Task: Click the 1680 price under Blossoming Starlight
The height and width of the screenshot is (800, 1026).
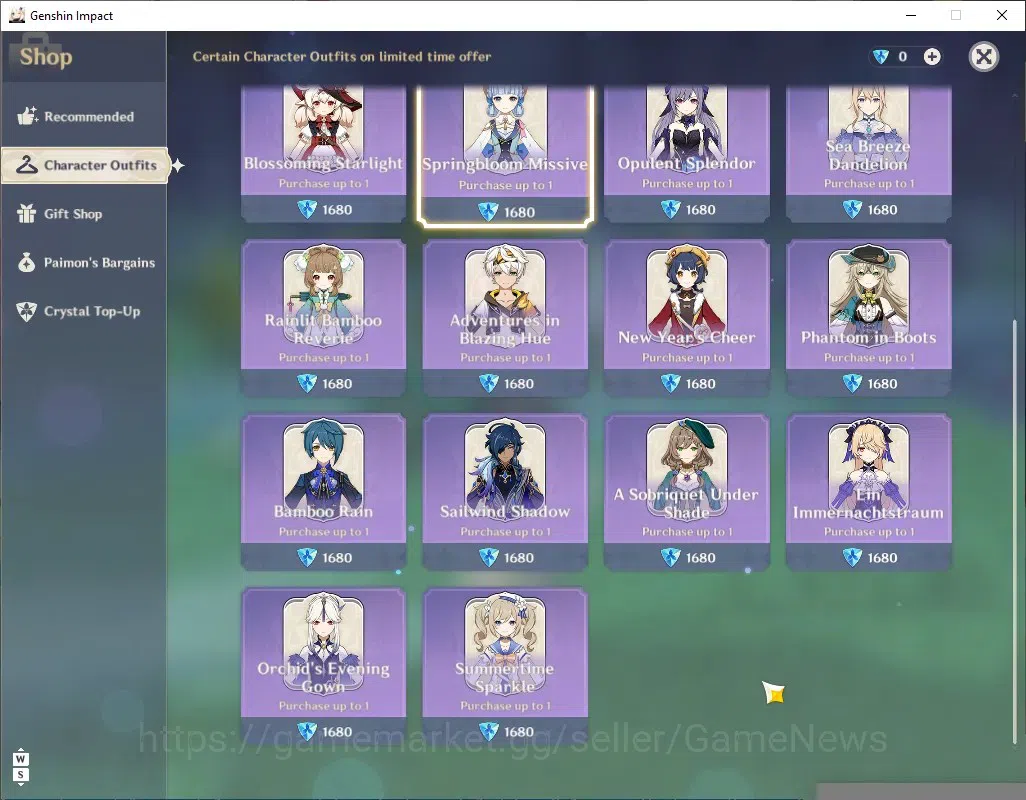Action: click(x=337, y=210)
